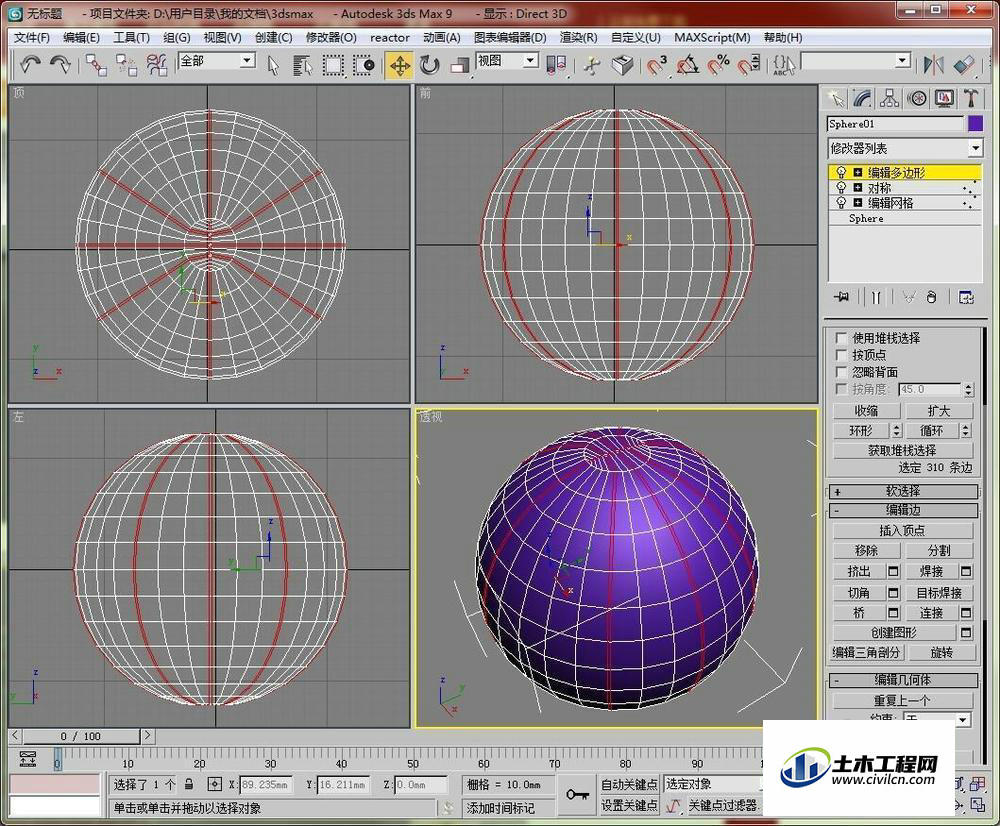
Task: Open Select by Name list icon
Action: pos(302,65)
